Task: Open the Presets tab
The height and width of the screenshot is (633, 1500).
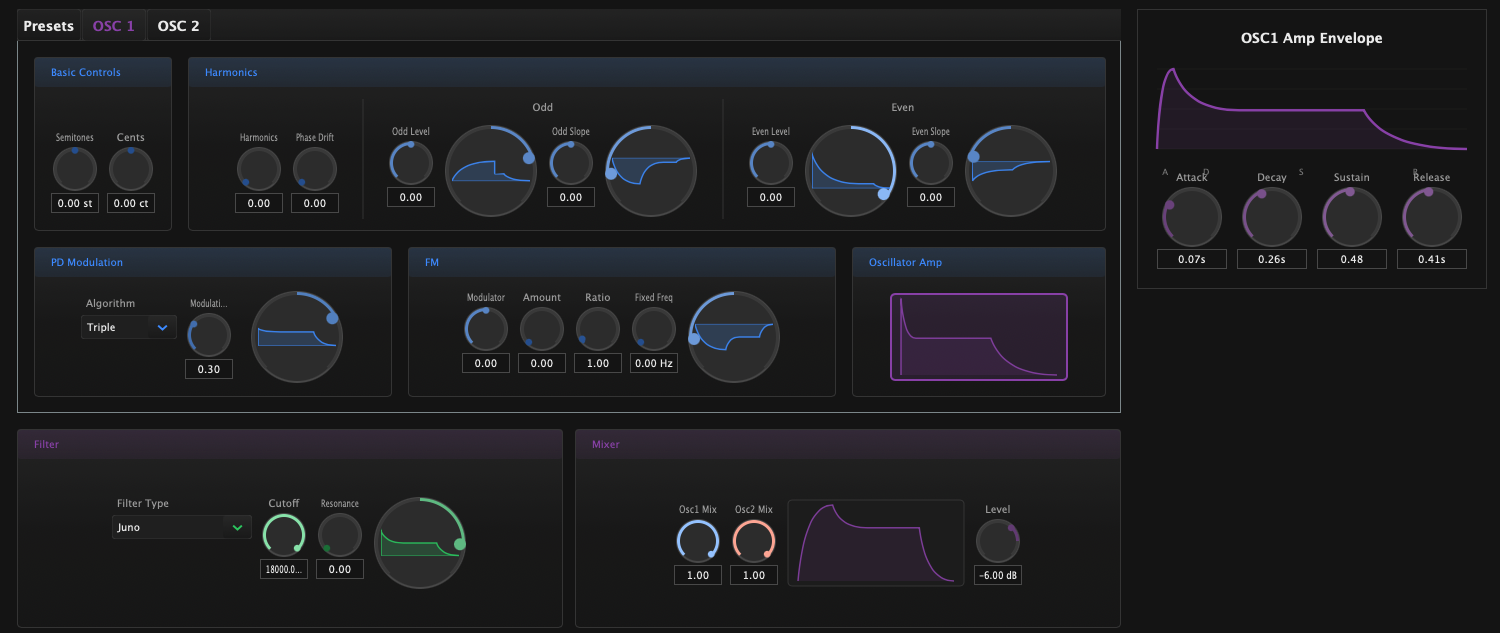Action: pyautogui.click(x=47, y=25)
